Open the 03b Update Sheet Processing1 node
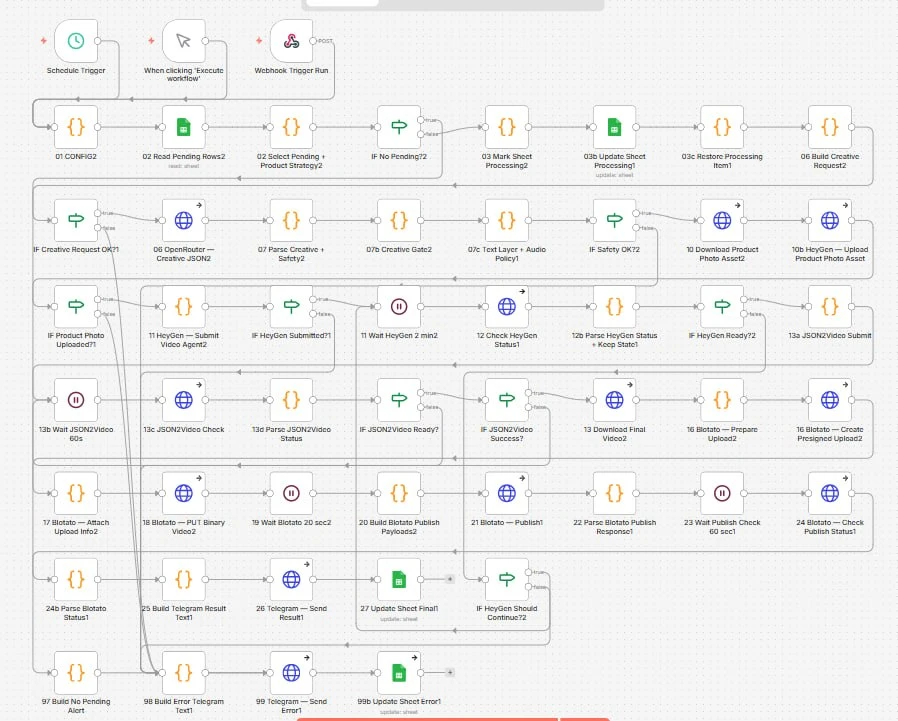Screen dimensions: 898x721 614,127
